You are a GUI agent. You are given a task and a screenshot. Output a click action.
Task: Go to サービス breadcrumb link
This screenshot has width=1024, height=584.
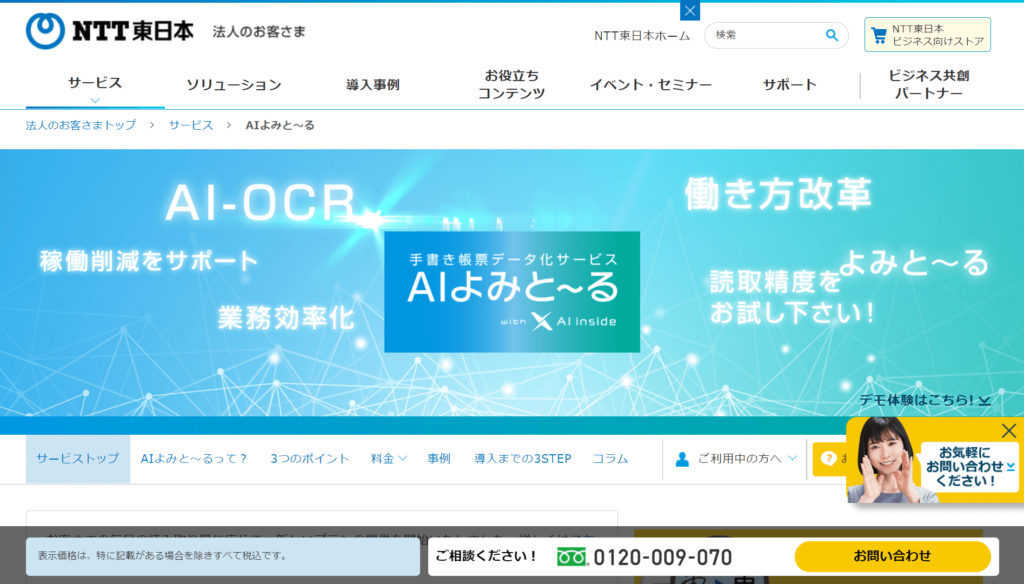[191, 125]
